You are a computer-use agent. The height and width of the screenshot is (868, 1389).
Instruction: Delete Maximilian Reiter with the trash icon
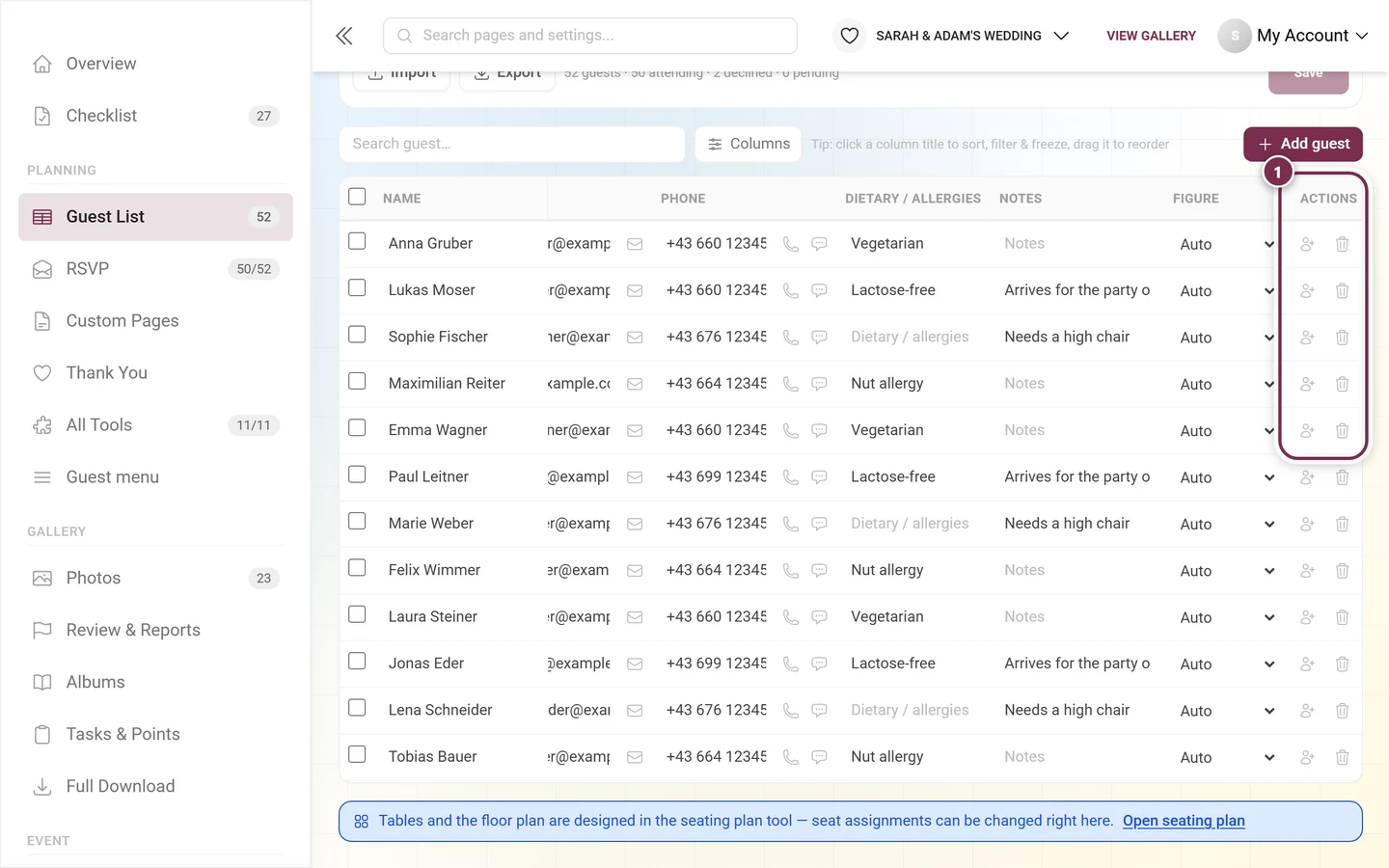tap(1342, 384)
